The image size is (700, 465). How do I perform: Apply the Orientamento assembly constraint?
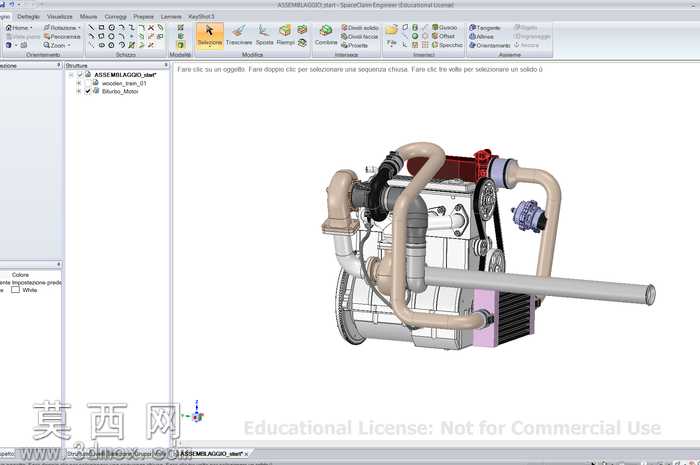pos(489,45)
